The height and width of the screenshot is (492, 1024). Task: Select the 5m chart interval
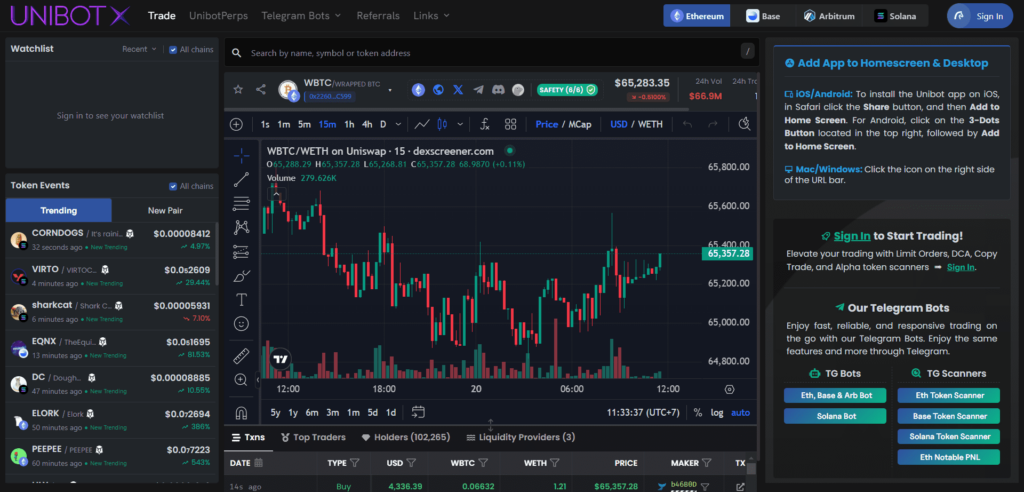click(304, 124)
